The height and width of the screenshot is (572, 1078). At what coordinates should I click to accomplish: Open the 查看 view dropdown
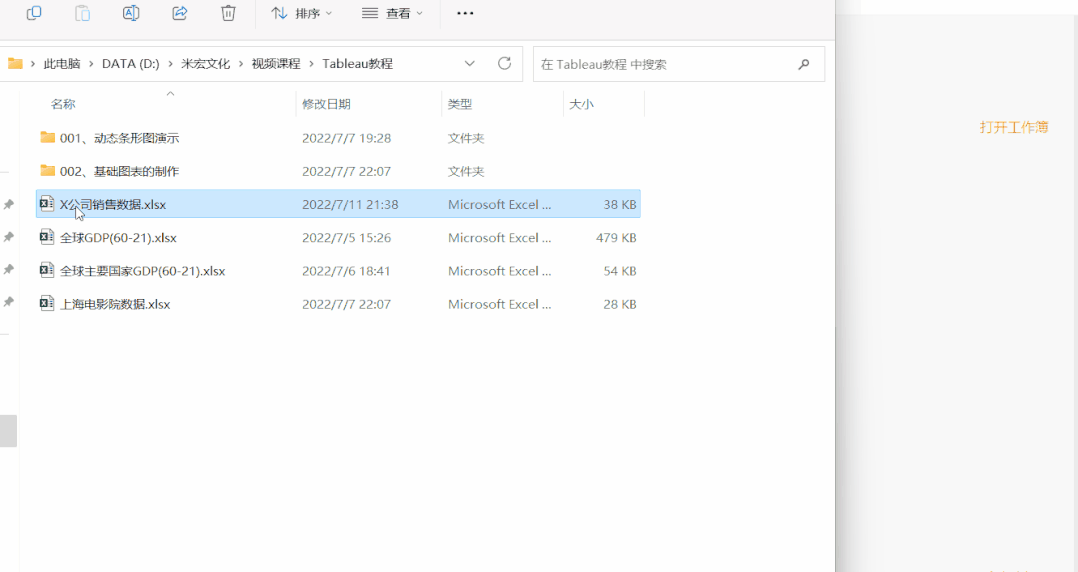pyautogui.click(x=392, y=13)
